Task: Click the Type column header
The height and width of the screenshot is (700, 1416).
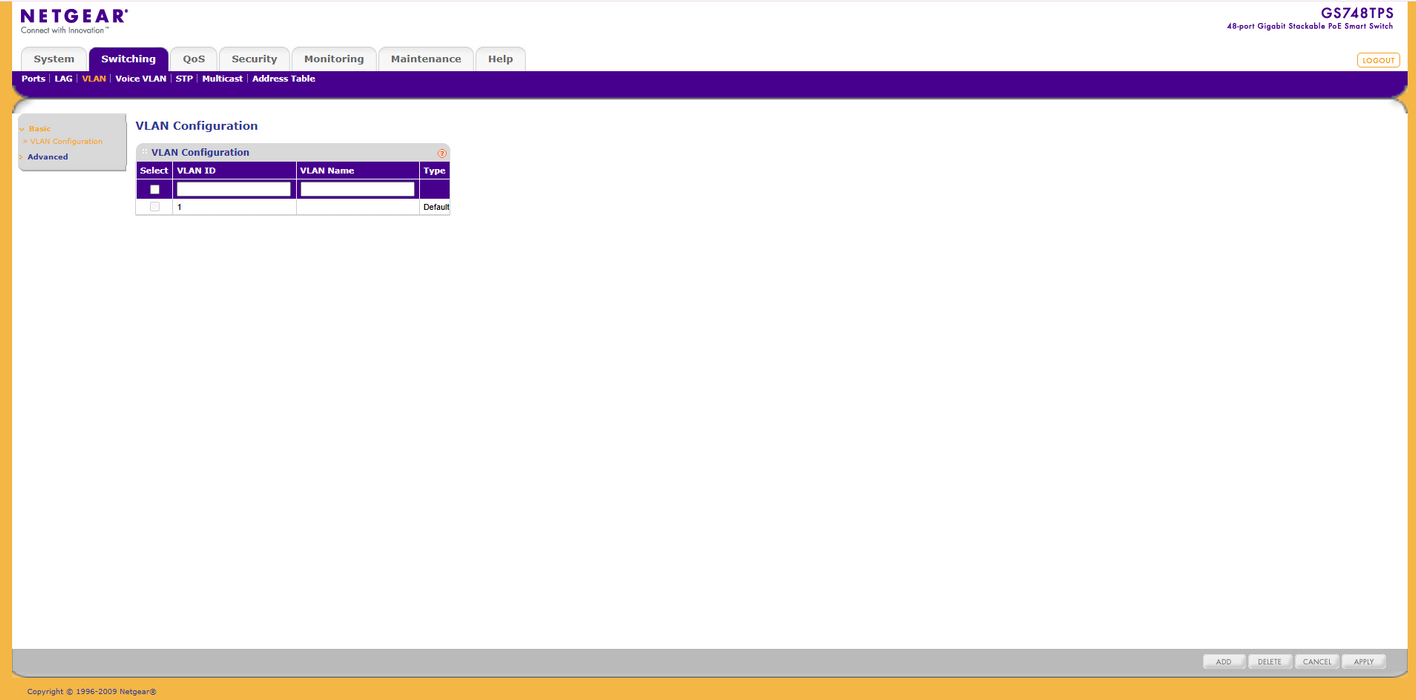Action: 435,171
